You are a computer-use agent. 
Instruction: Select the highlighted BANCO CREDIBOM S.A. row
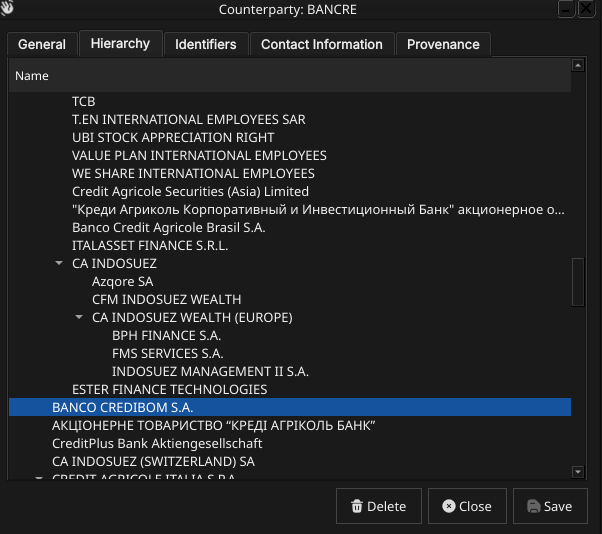point(290,407)
